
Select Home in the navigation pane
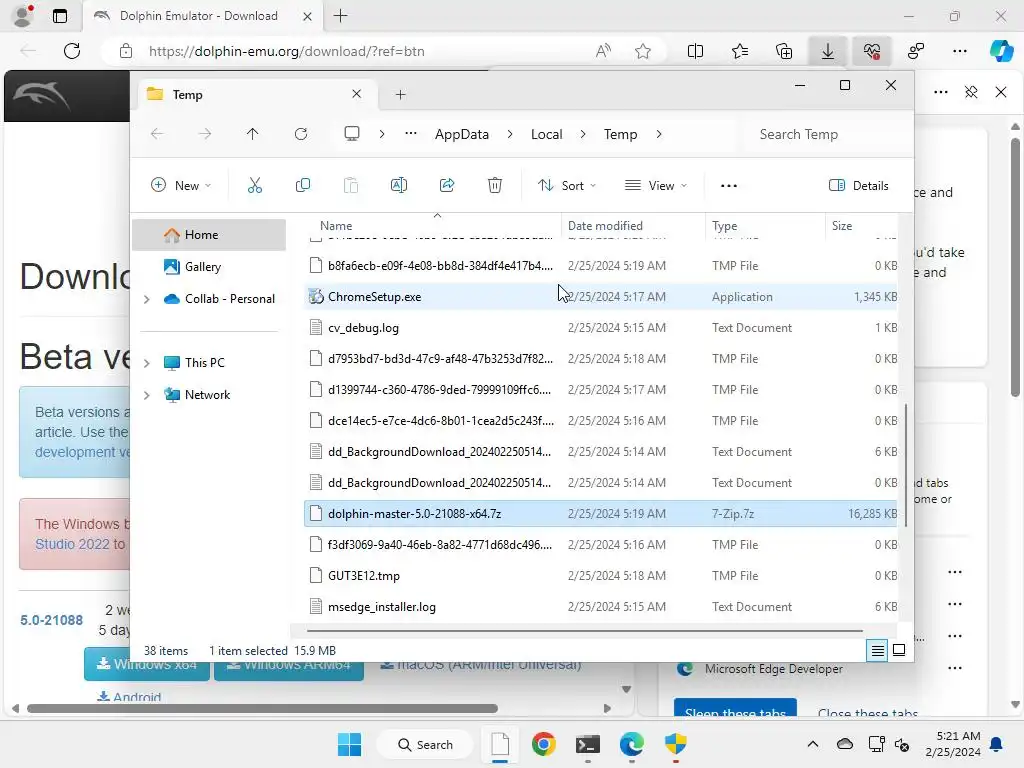[209, 234]
